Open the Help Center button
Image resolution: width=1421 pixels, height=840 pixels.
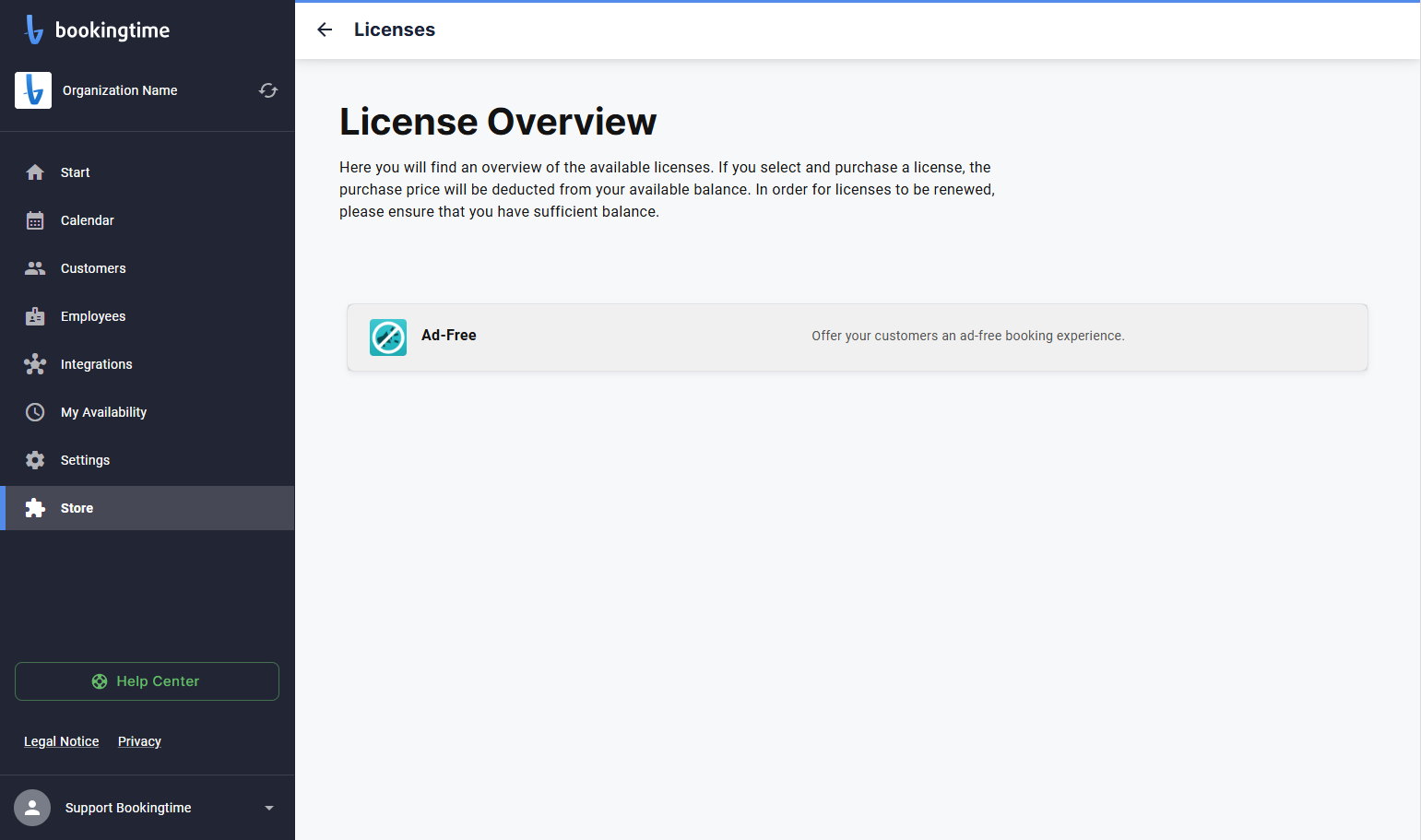(147, 681)
